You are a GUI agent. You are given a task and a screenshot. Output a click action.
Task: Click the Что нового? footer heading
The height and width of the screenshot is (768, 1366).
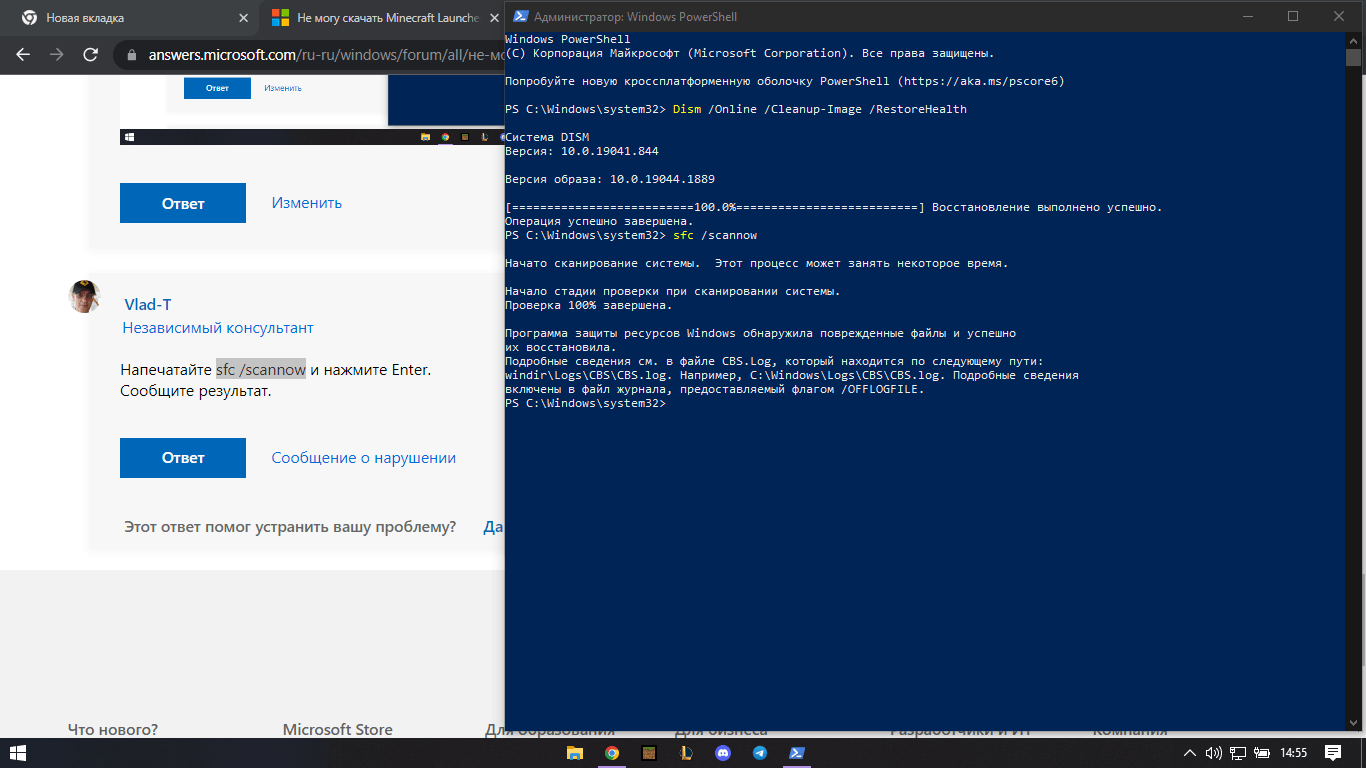pos(113,730)
